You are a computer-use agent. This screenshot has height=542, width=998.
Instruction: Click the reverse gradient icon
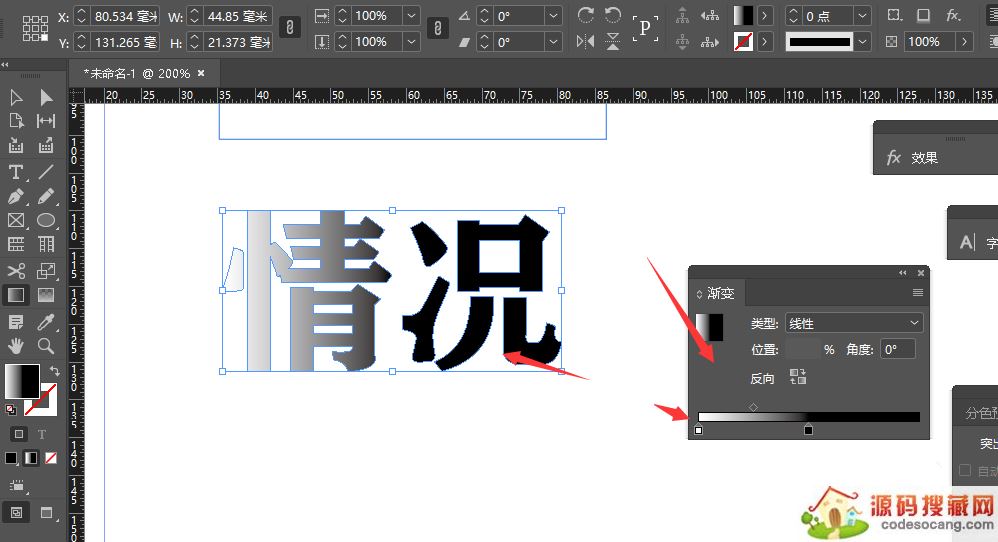[x=798, y=377]
